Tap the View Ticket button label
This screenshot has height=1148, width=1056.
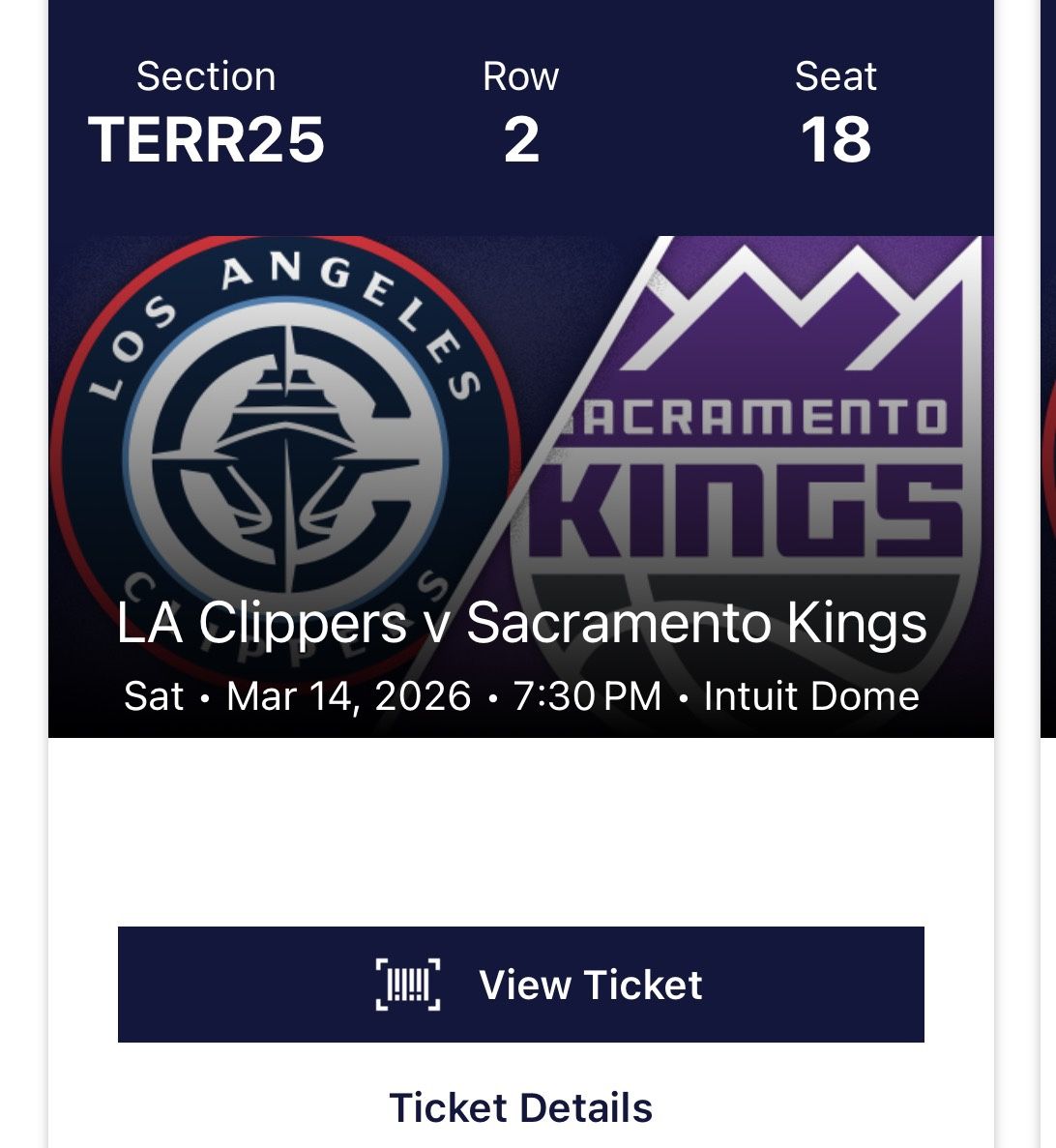pyautogui.click(x=590, y=985)
